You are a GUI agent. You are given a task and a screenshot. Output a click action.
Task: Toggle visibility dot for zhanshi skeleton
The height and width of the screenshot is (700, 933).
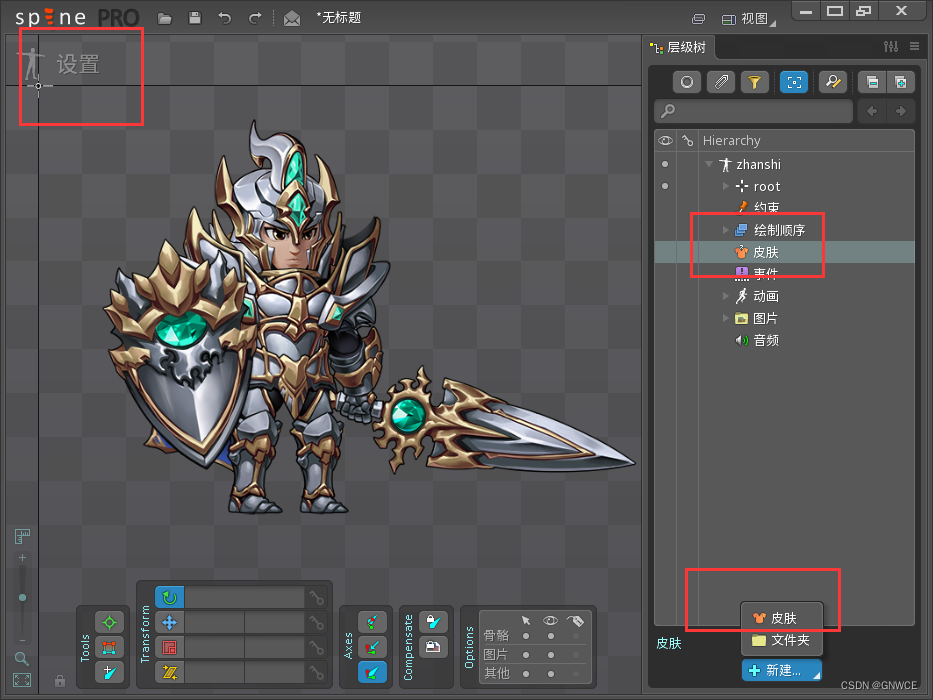pyautogui.click(x=665, y=164)
